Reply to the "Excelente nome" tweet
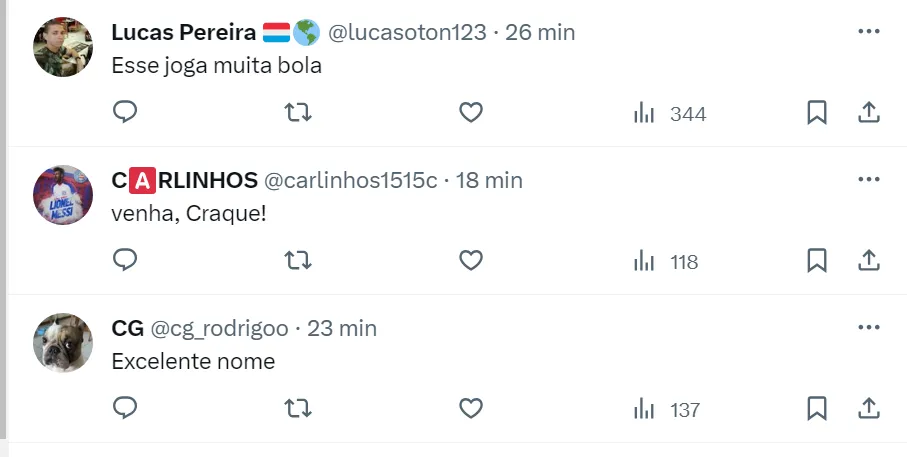Viewport: 907px width, 457px height. (x=125, y=409)
